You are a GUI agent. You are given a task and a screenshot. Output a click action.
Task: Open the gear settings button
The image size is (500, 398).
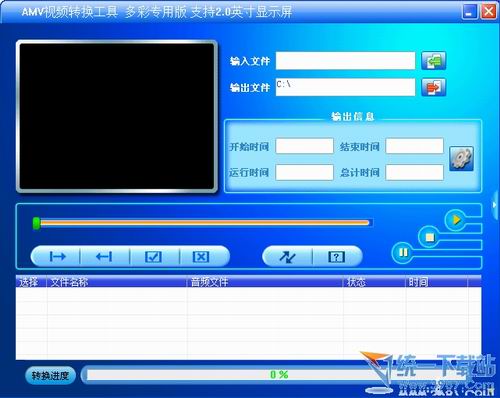point(461,159)
